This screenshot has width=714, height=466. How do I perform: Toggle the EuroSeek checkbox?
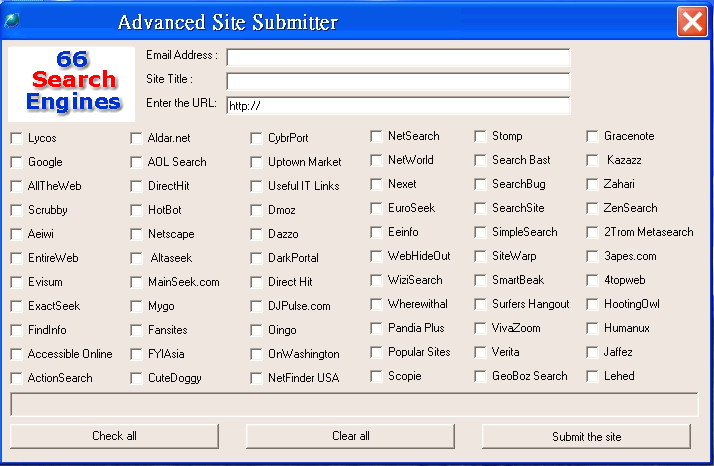click(376, 208)
